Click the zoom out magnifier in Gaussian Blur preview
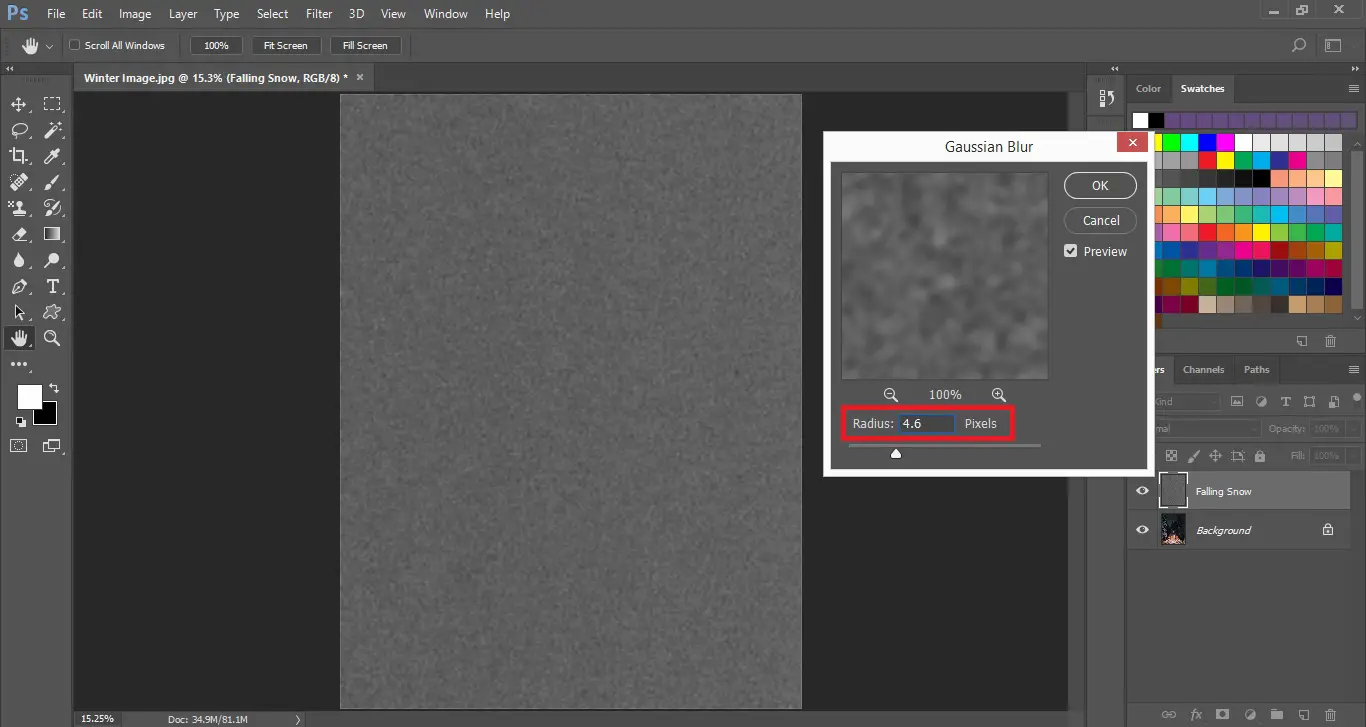 (890, 394)
